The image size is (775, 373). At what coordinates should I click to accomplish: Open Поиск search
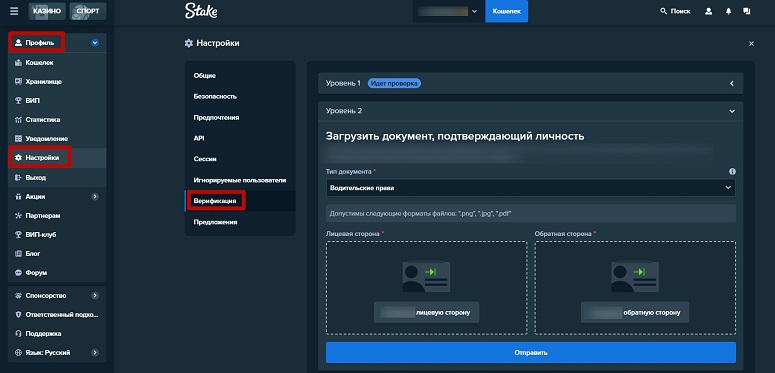point(675,11)
